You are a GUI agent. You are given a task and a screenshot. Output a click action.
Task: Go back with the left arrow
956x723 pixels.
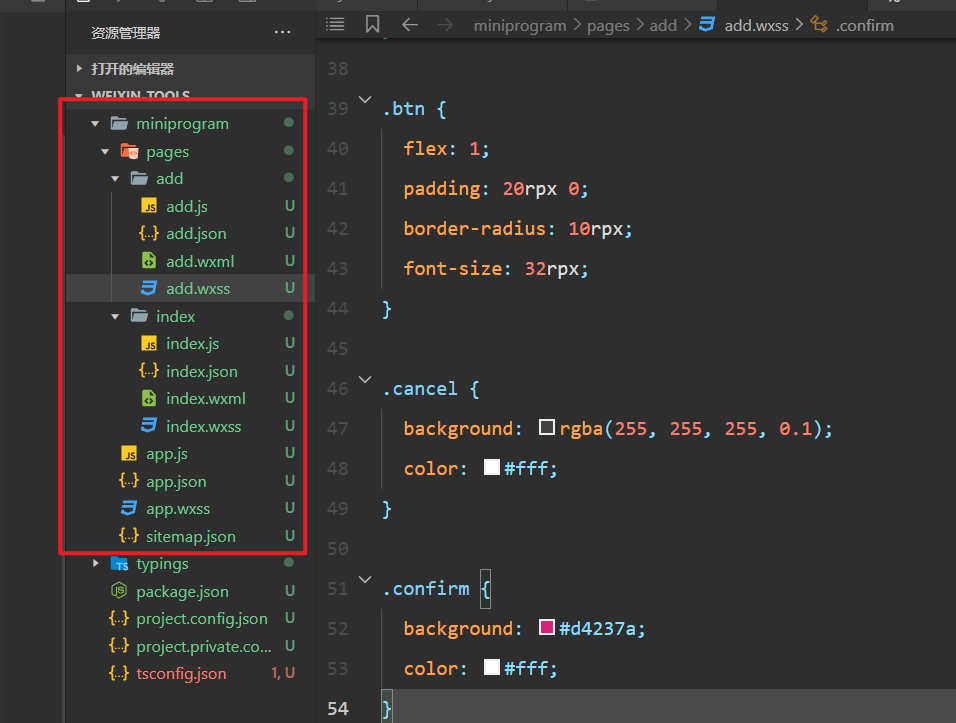tap(410, 25)
